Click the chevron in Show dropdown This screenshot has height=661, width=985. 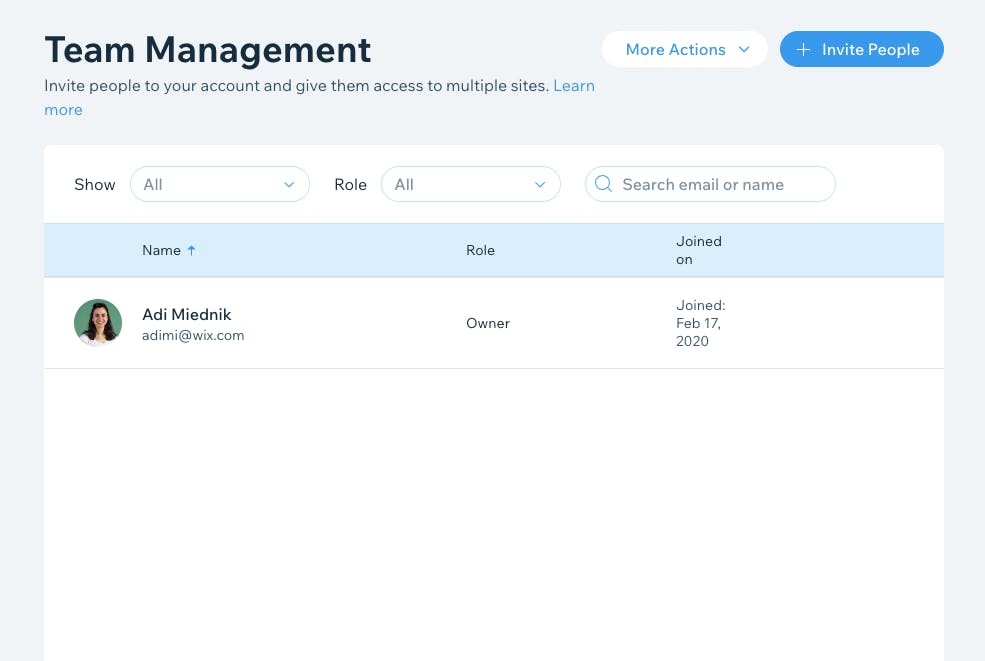[x=289, y=184]
